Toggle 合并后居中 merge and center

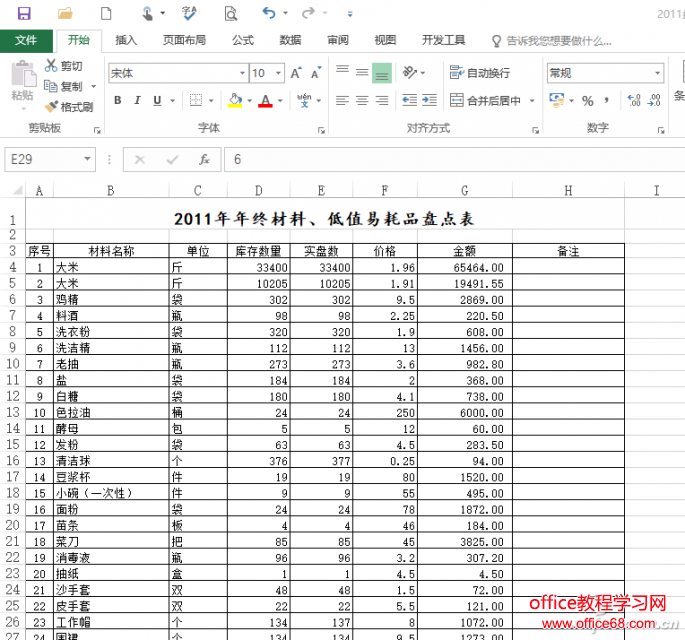tap(485, 100)
